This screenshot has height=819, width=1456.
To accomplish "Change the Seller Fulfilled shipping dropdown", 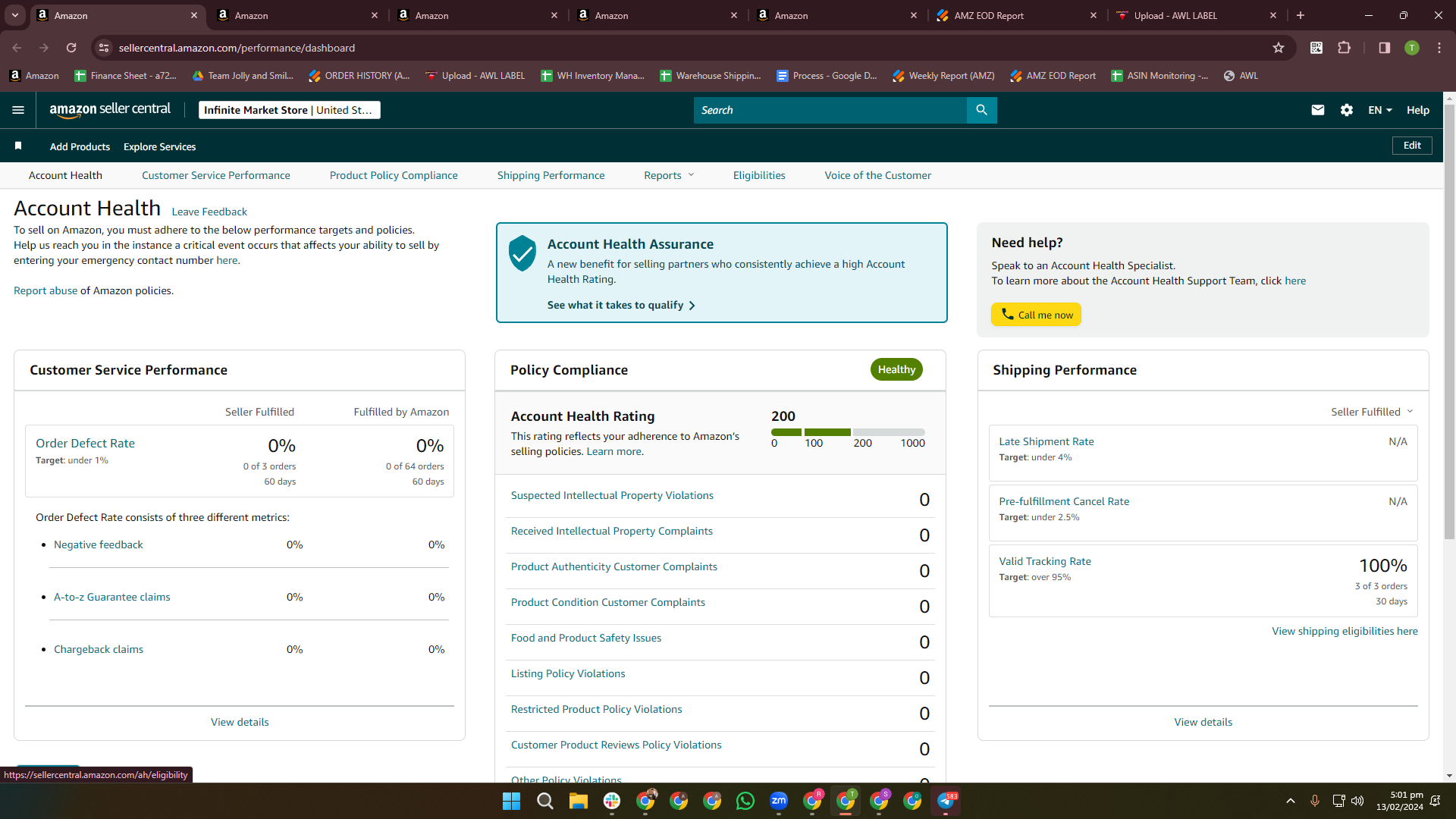I will pos(1372,412).
